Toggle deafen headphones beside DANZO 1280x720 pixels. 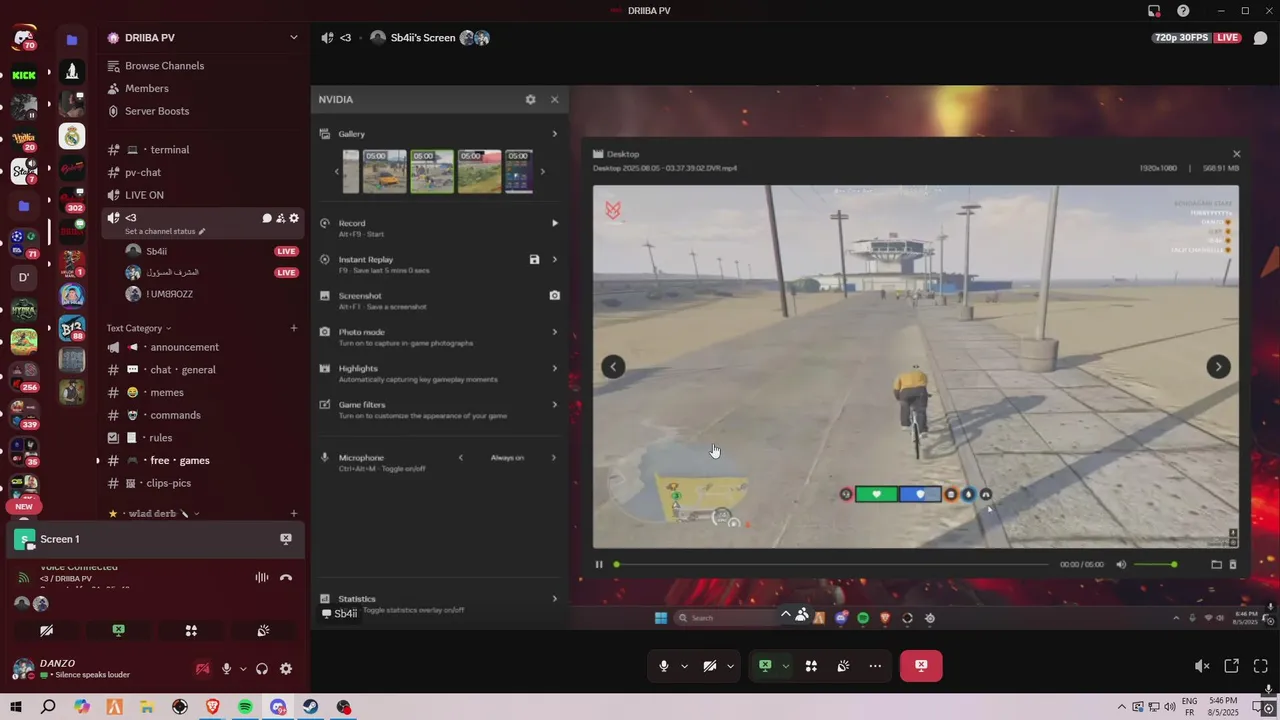coord(262,669)
